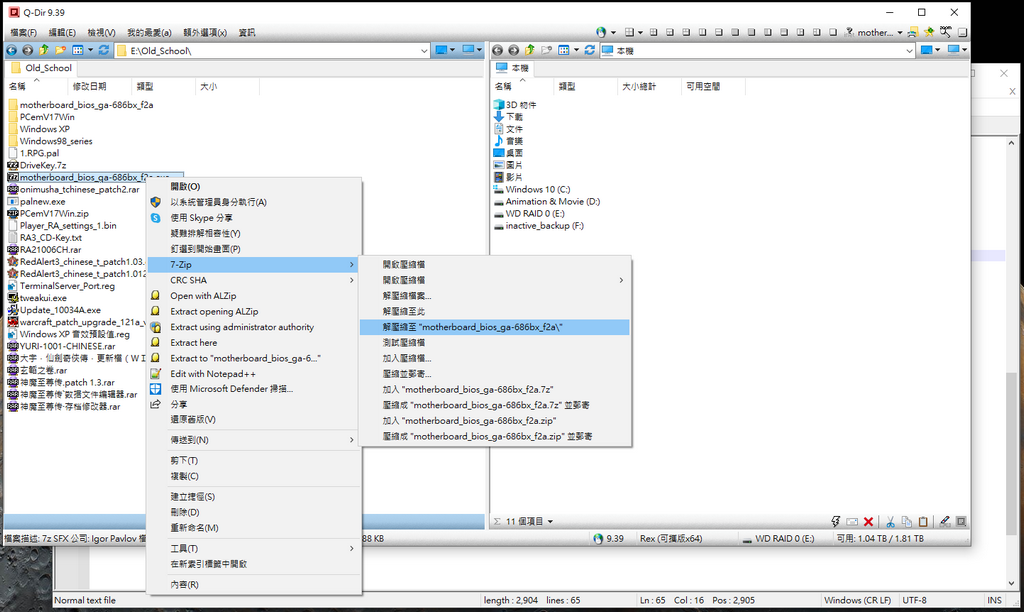Select the 本機 tab in right pane
1024x612 pixels.
point(513,68)
